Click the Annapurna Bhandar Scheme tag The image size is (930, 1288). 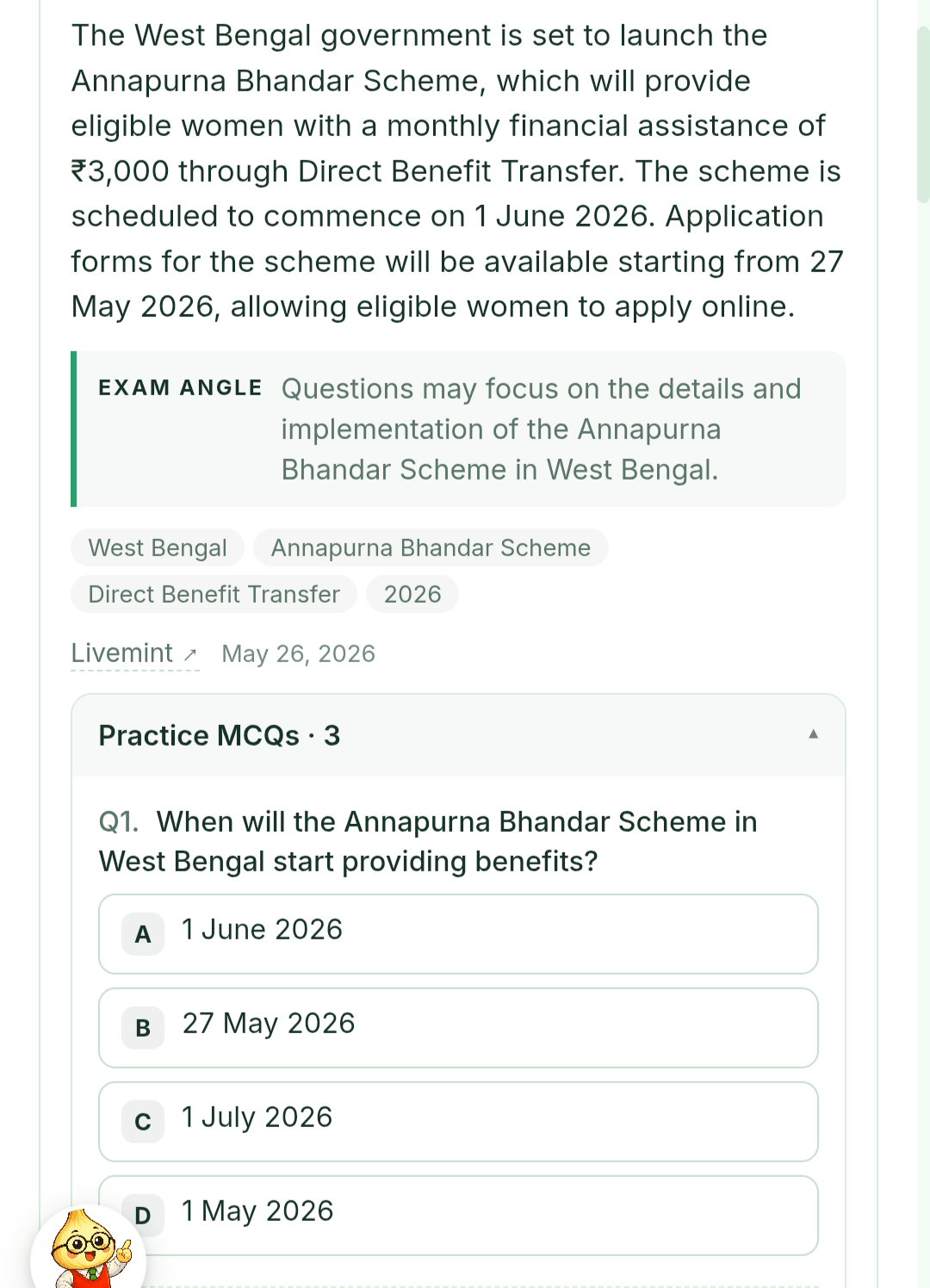[431, 548]
